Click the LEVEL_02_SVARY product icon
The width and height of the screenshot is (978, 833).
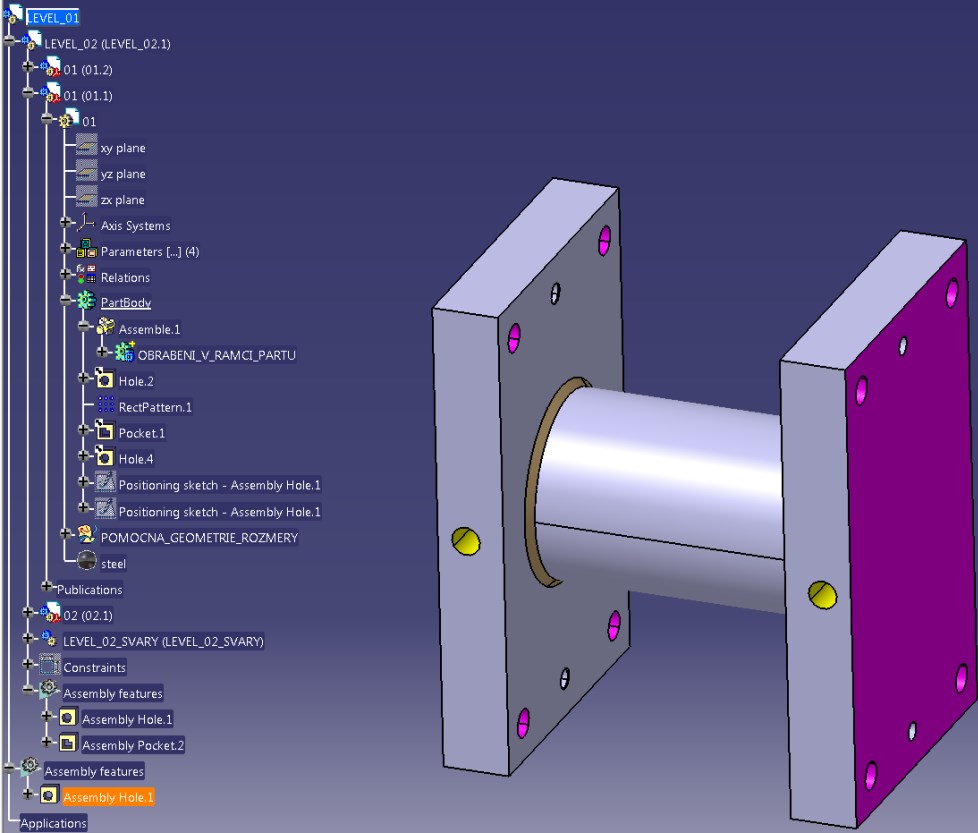coord(49,638)
